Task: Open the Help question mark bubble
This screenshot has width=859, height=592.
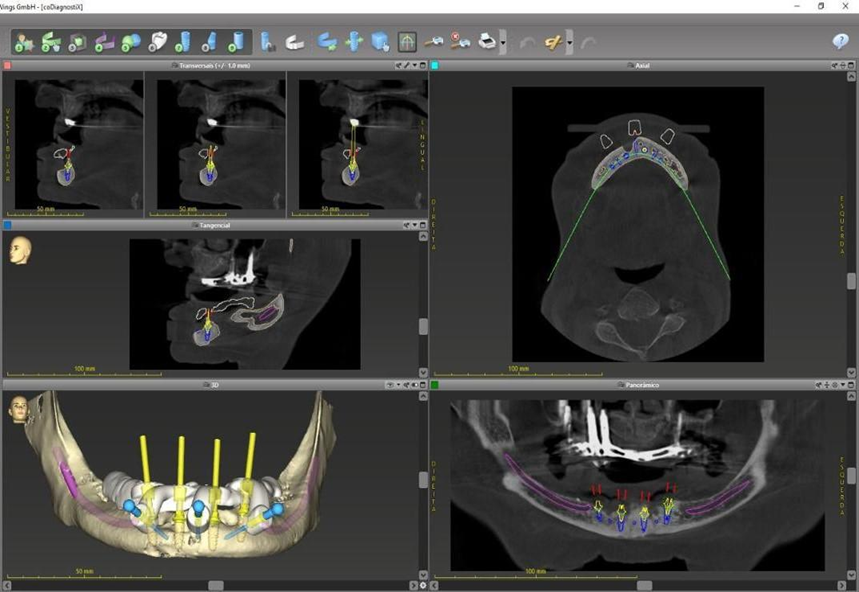Action: [x=840, y=42]
